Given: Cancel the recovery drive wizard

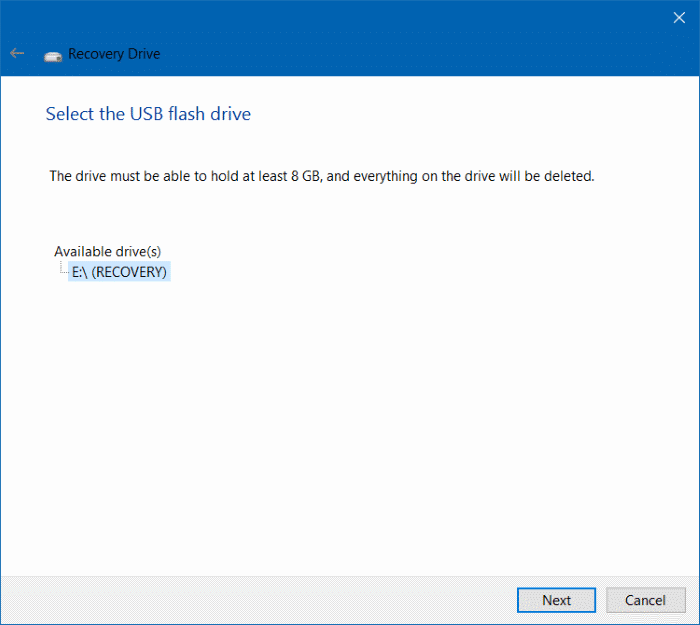Looking at the screenshot, I should [x=646, y=600].
